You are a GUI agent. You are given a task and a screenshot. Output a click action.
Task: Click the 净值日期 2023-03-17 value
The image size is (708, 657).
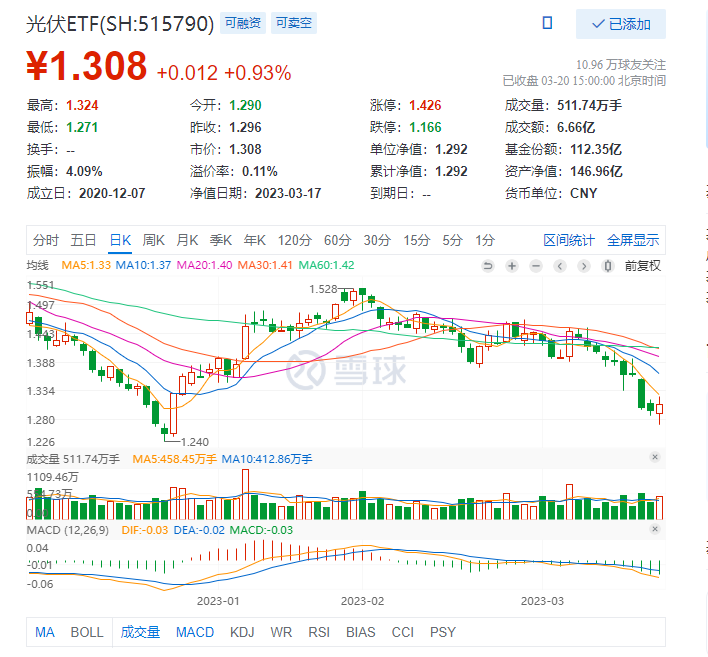288,193
